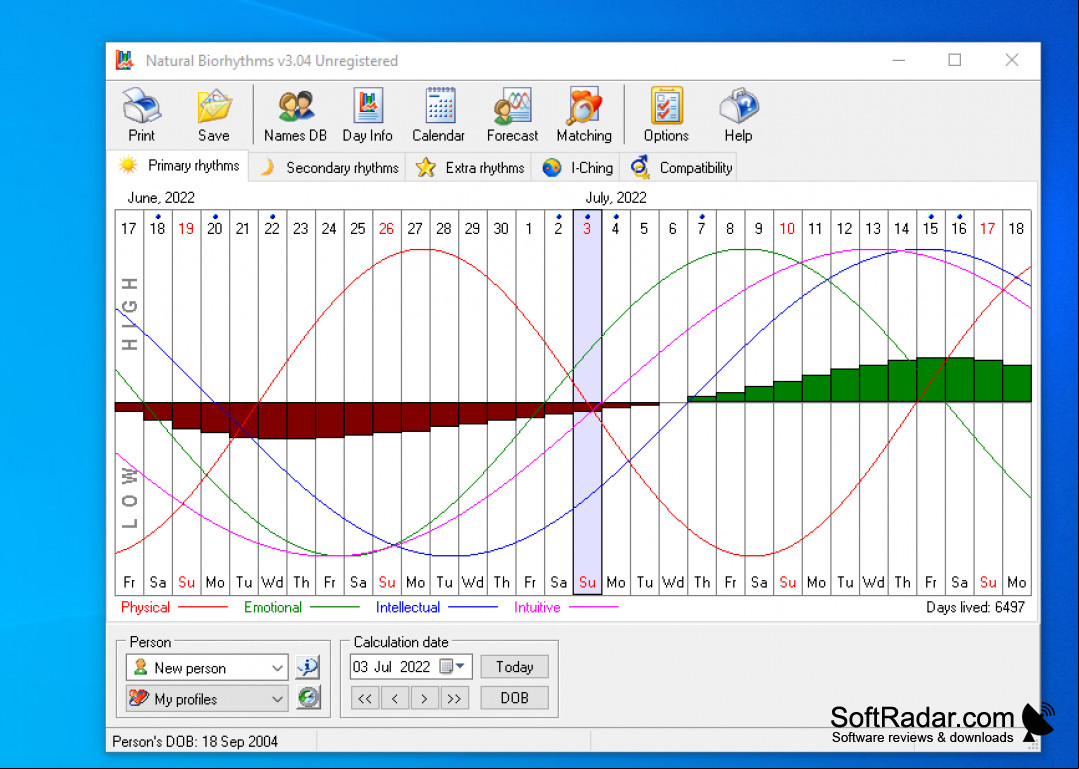Select highlighted July 3 column in chart
The image size is (1079, 769).
click(x=587, y=402)
